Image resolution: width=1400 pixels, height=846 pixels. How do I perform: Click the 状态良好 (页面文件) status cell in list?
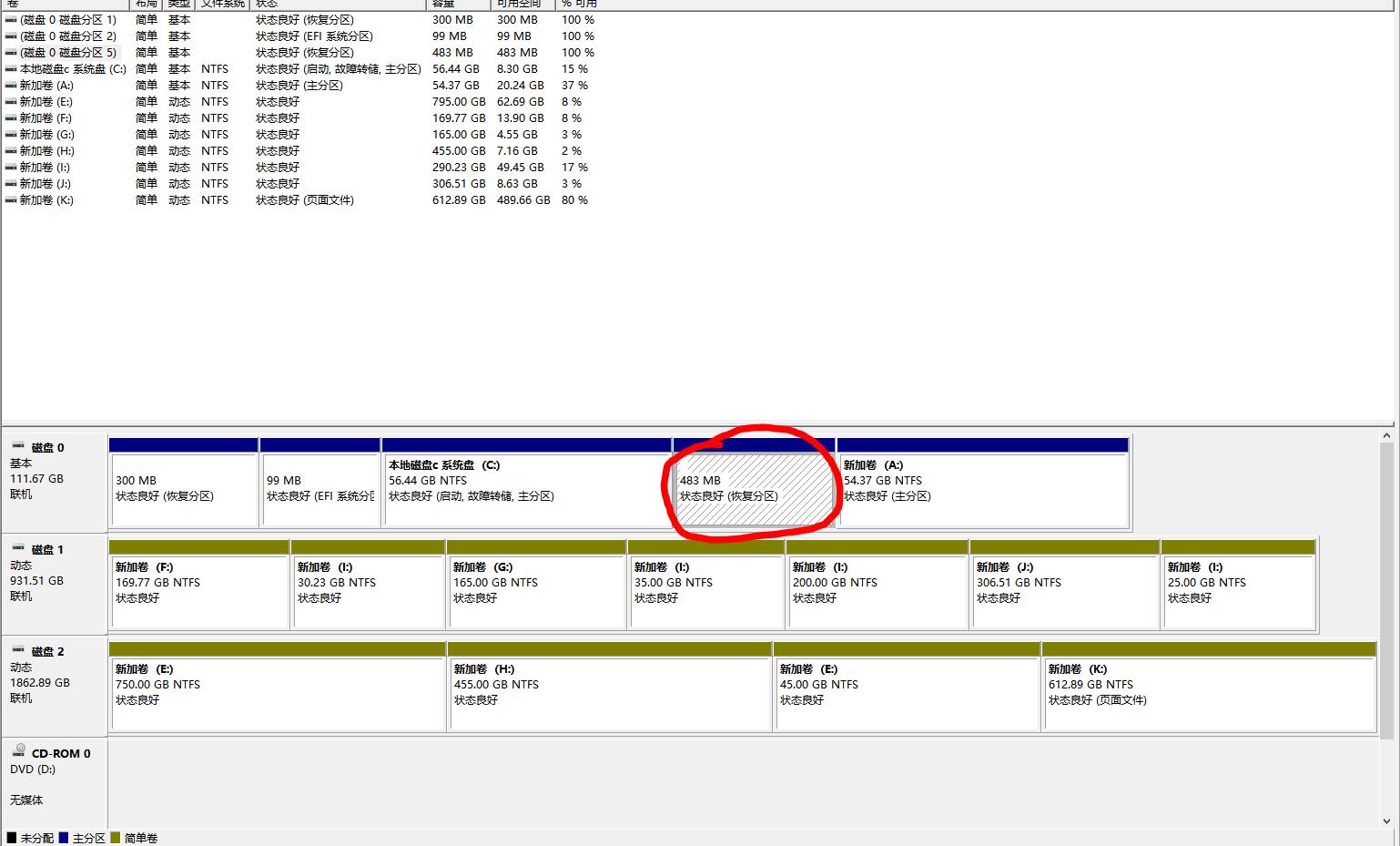pos(305,199)
